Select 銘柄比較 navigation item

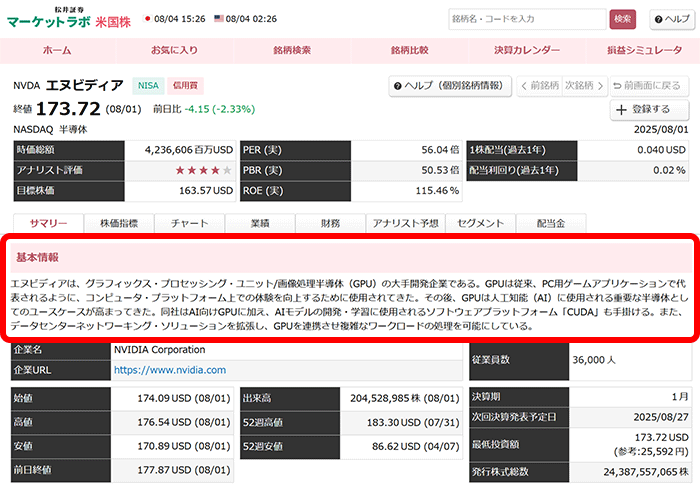[x=409, y=50]
